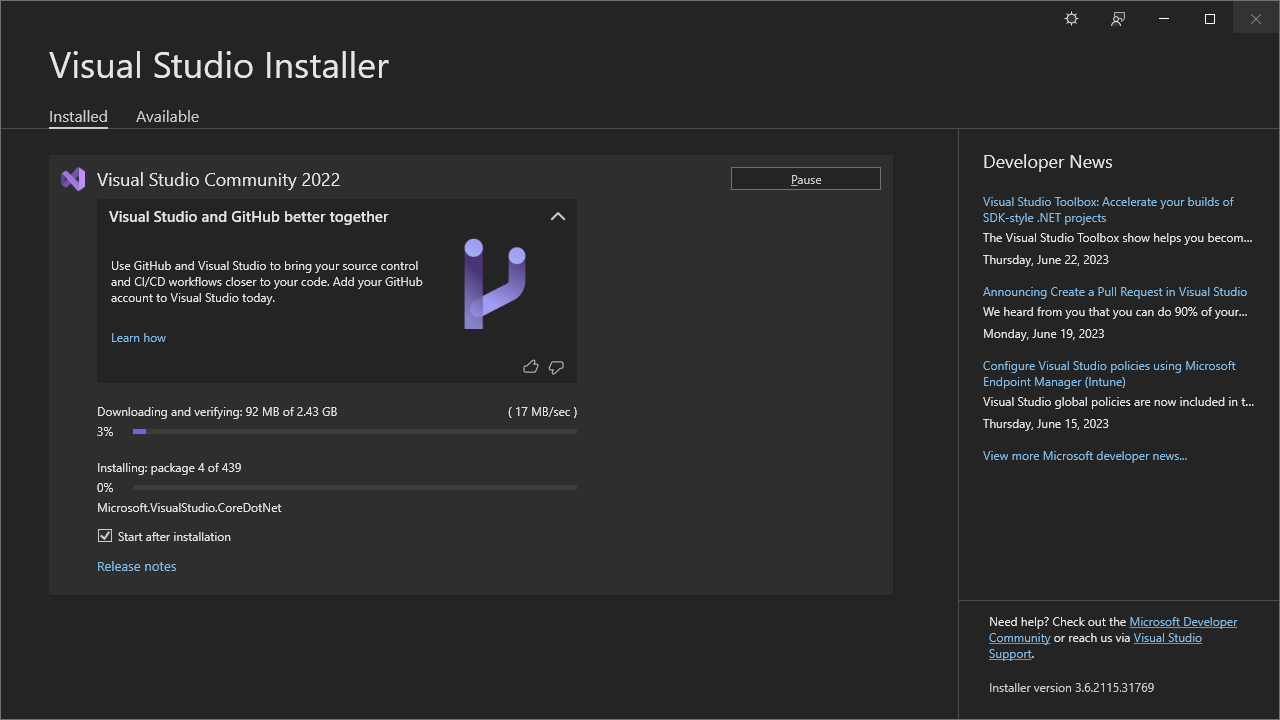The image size is (1280, 720).
Task: Open Configure Visual Studio policies article
Action: click(1109, 373)
